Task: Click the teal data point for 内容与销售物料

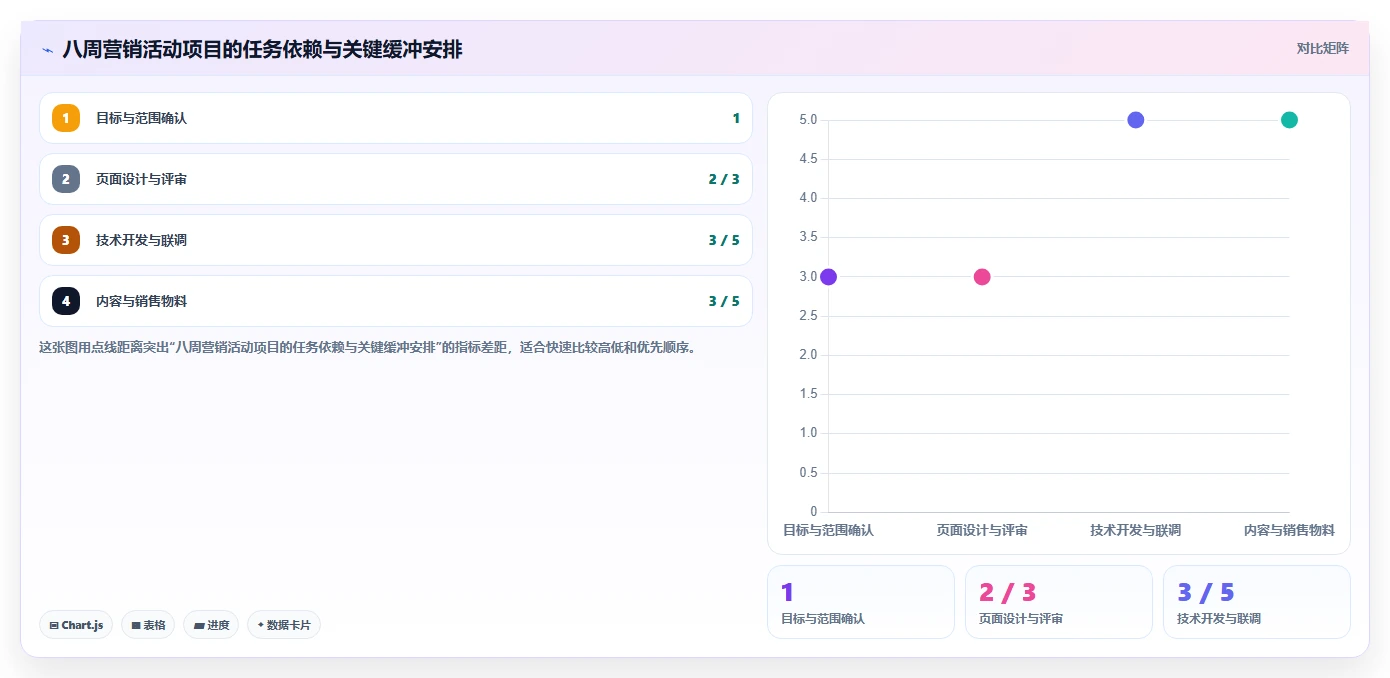Action: click(x=1289, y=120)
